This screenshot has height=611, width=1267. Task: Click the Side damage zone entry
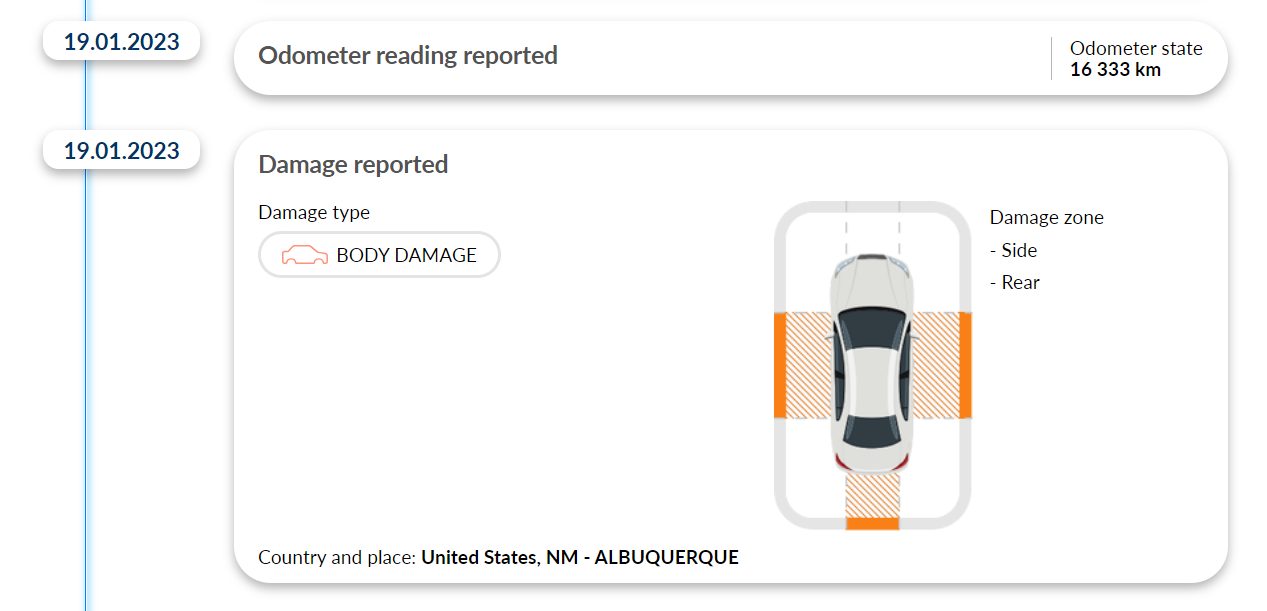point(1013,250)
